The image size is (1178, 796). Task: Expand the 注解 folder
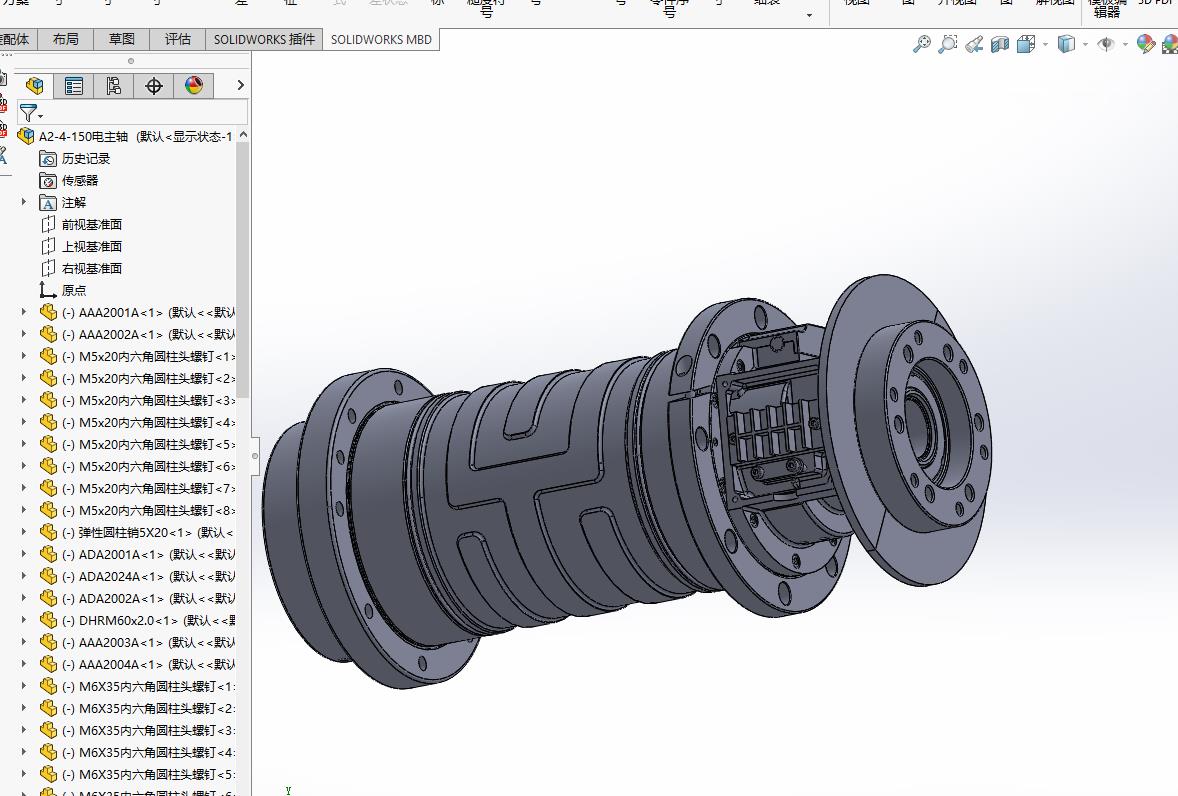pyautogui.click(x=23, y=202)
